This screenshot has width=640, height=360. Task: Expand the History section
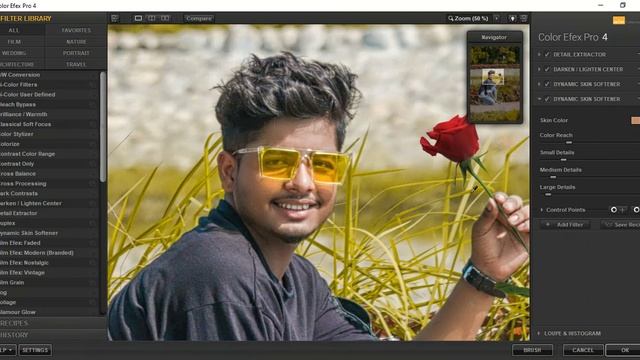tap(53, 335)
